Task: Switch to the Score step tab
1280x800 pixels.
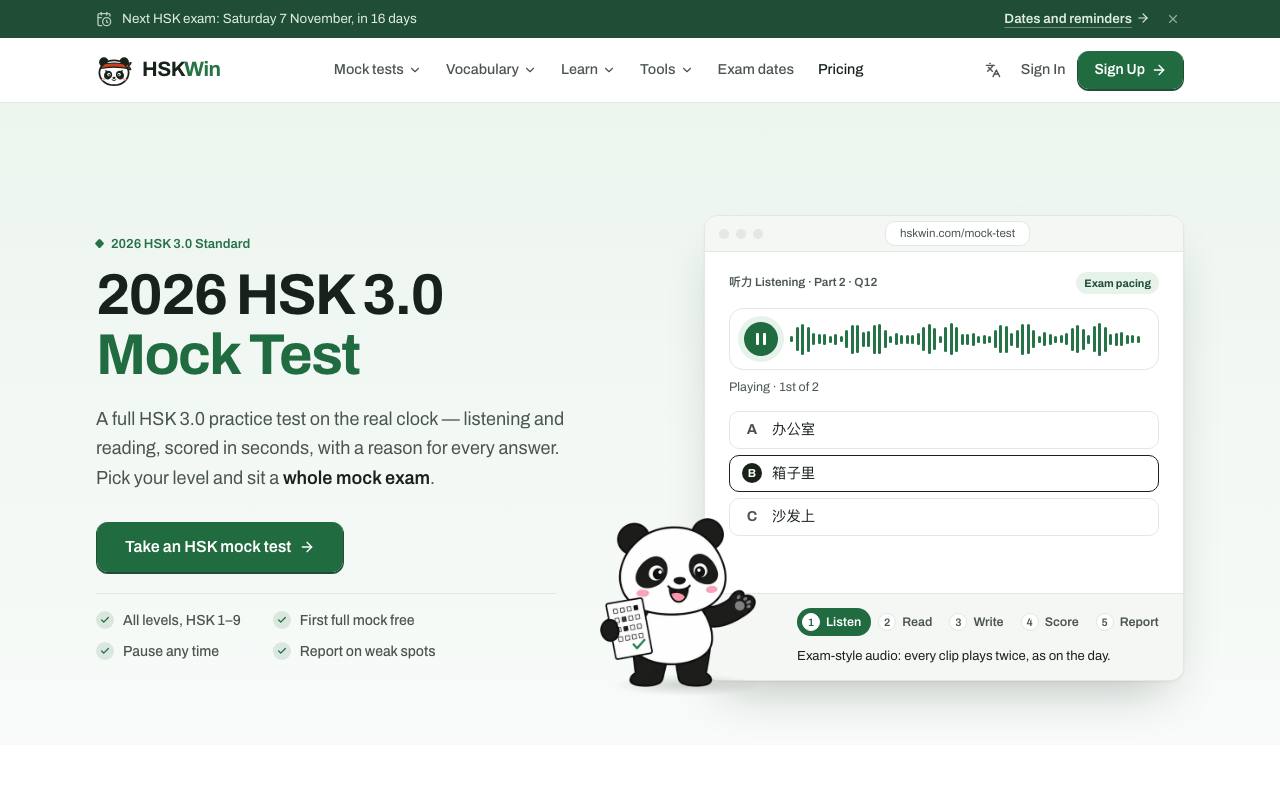Action: point(1050,622)
